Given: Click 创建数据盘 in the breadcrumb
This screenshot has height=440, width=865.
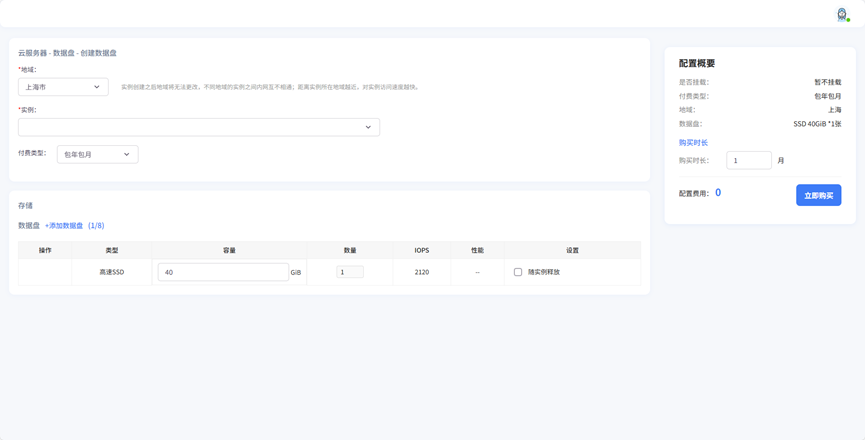Looking at the screenshot, I should pos(99,53).
